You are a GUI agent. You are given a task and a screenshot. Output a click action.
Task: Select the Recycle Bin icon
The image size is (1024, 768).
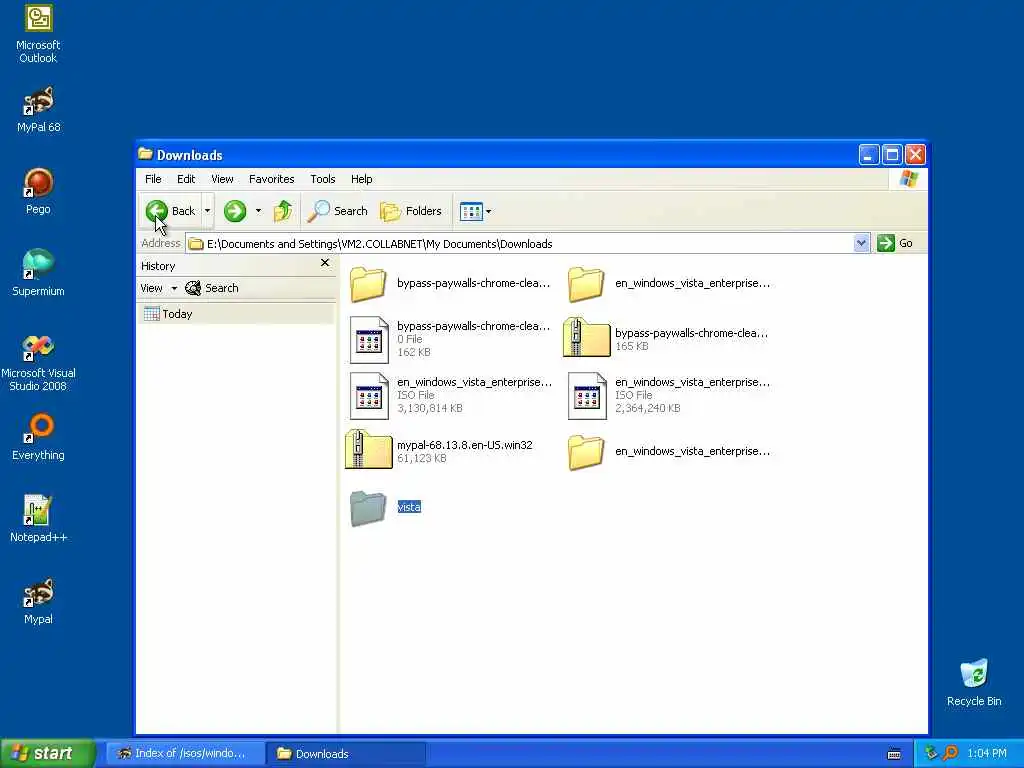[x=974, y=683]
